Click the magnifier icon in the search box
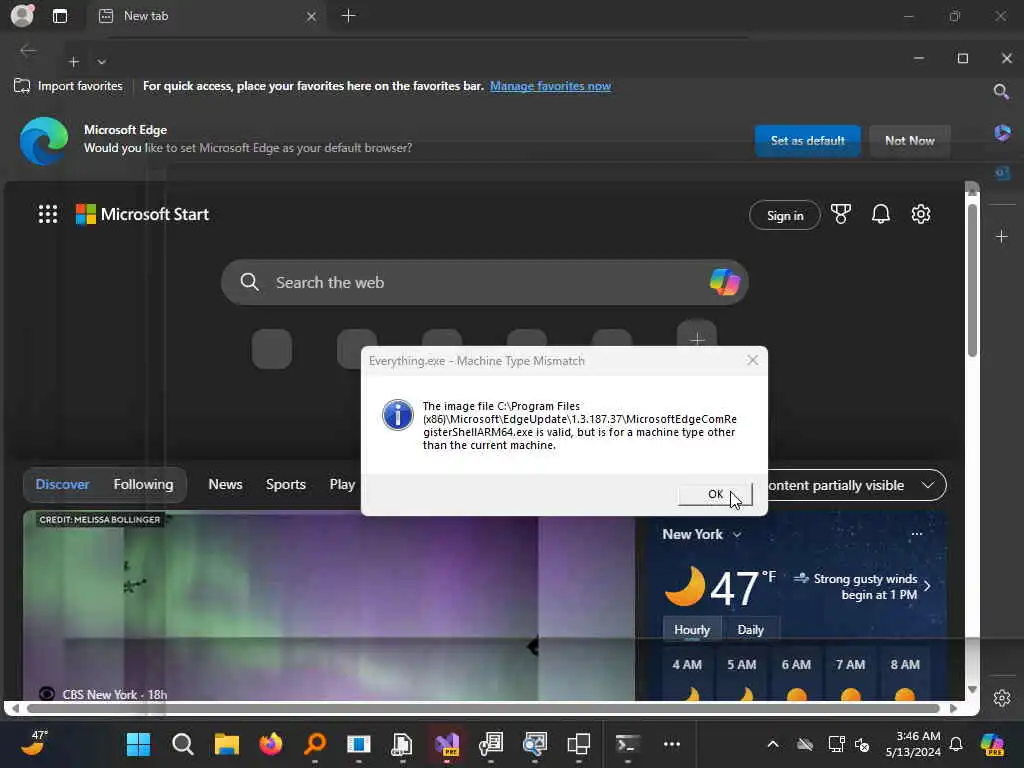The image size is (1024, 768). point(249,282)
